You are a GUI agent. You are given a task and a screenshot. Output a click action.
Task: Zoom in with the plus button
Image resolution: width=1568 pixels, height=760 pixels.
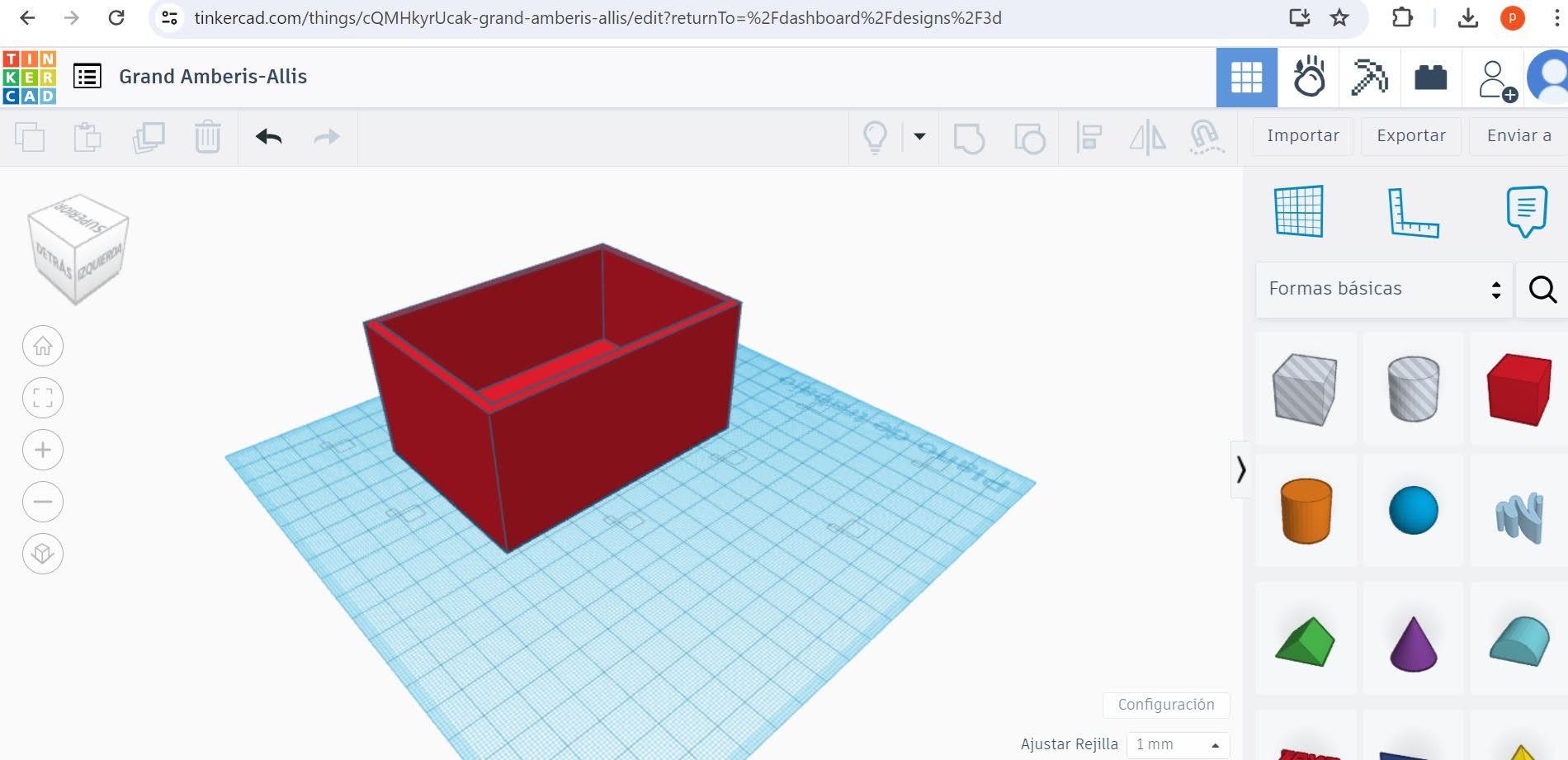(43, 450)
